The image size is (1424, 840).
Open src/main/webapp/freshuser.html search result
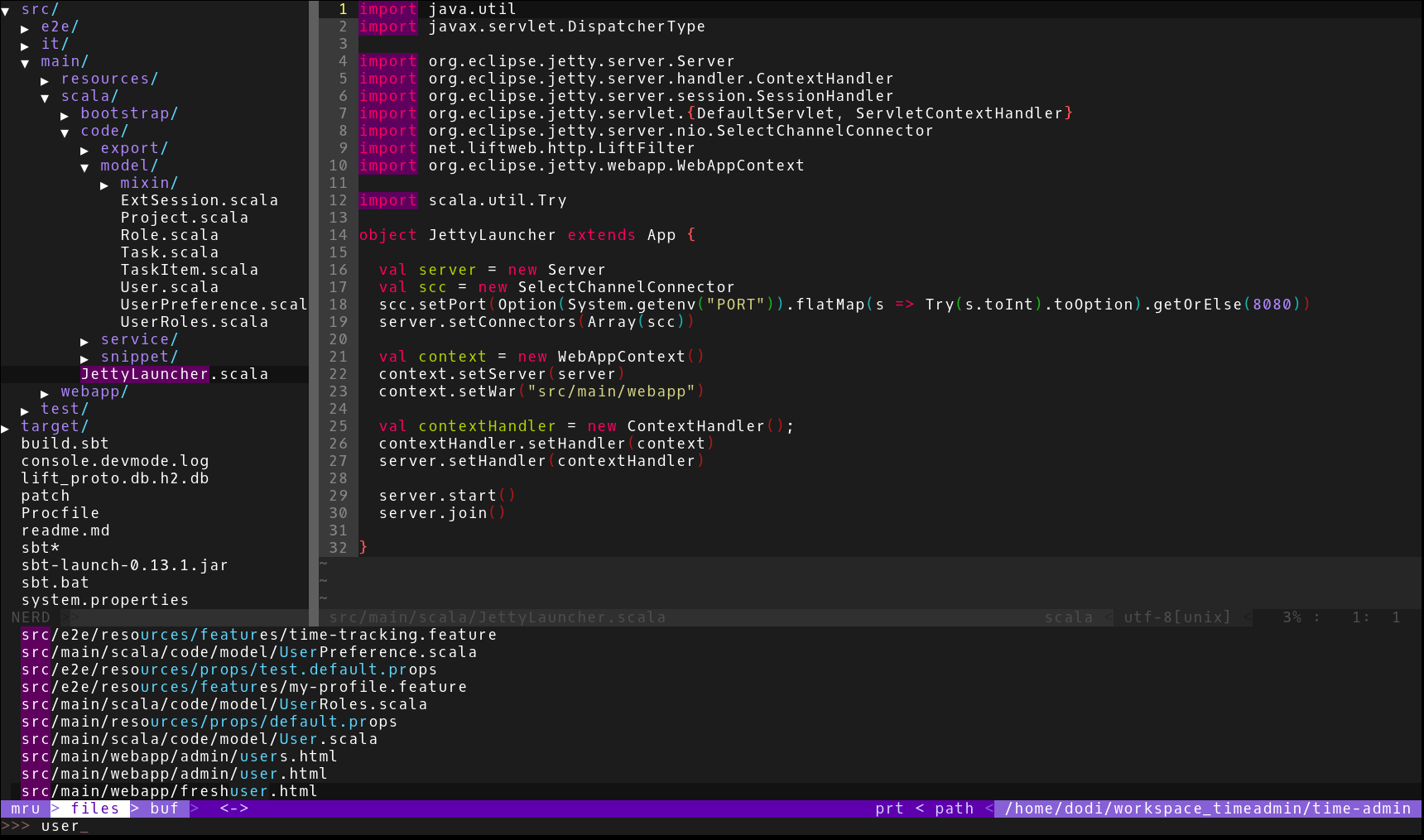pyautogui.click(x=170, y=791)
